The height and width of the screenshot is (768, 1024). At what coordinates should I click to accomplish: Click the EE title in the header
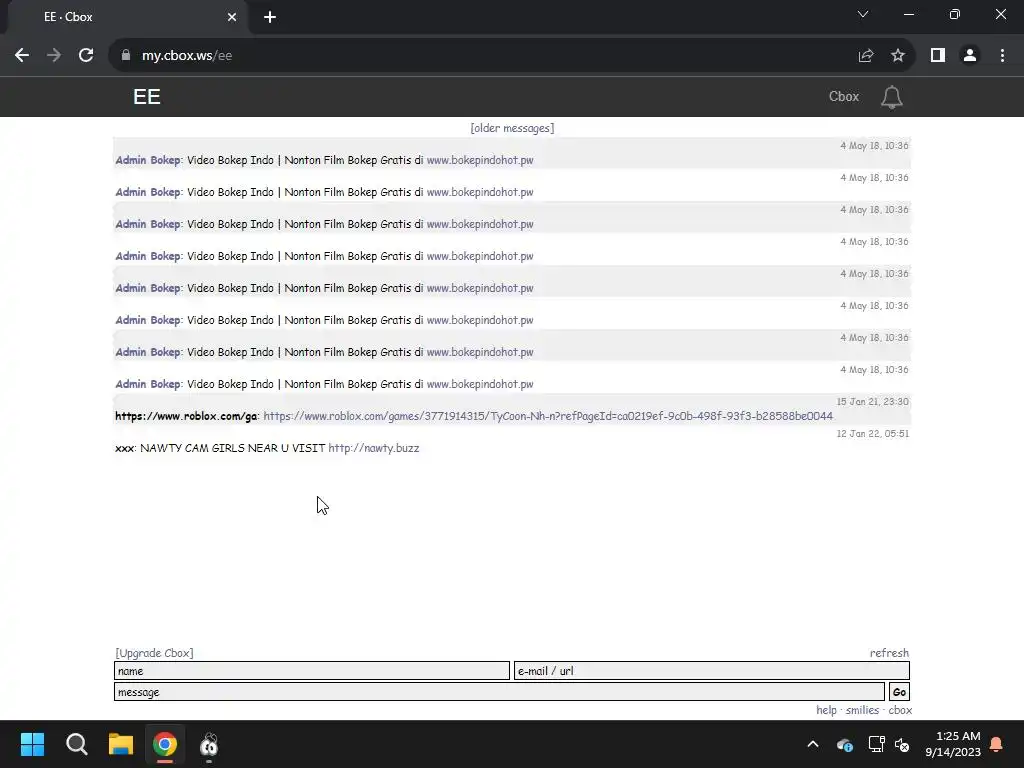147,97
